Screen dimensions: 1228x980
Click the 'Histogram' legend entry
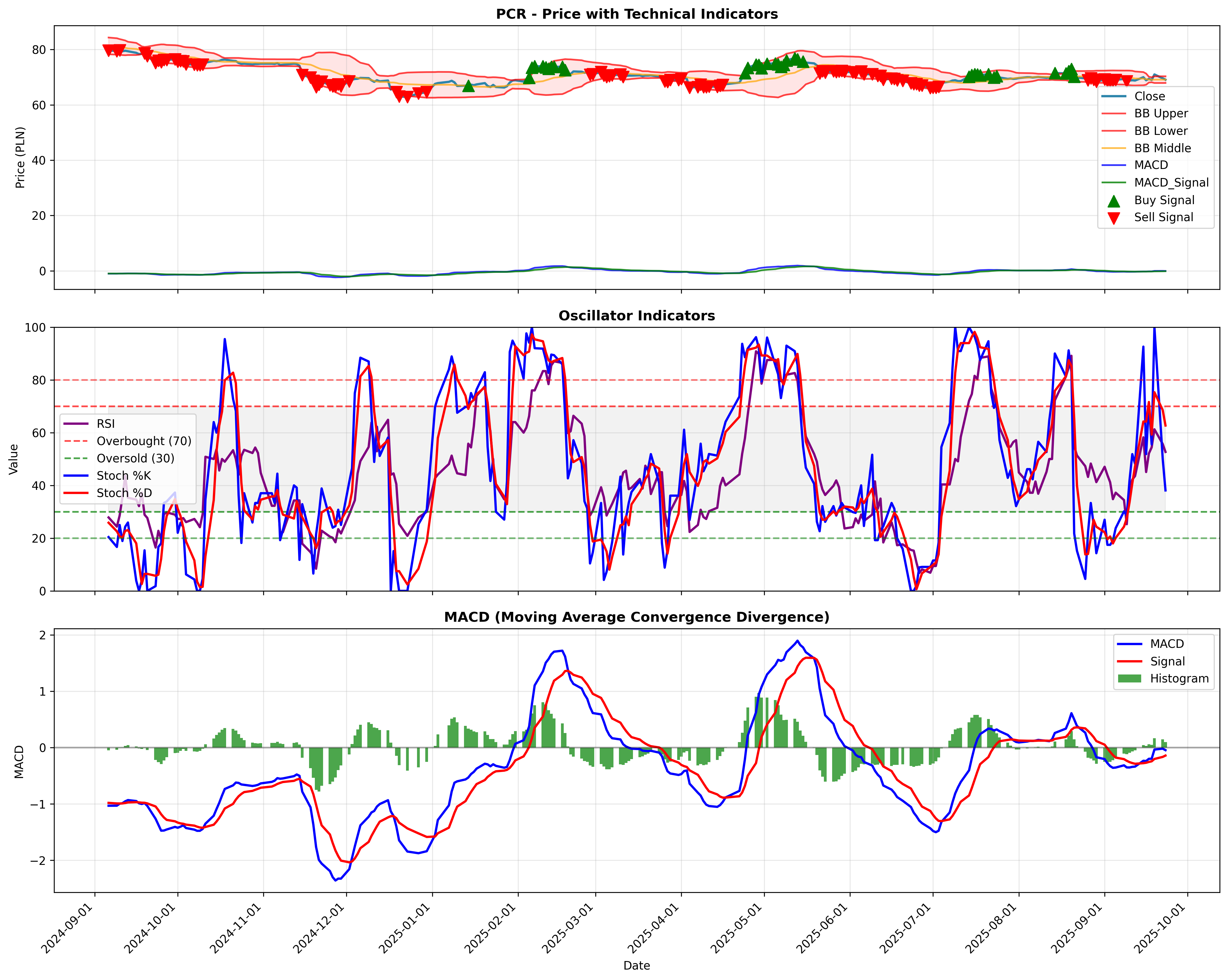pos(1163,679)
